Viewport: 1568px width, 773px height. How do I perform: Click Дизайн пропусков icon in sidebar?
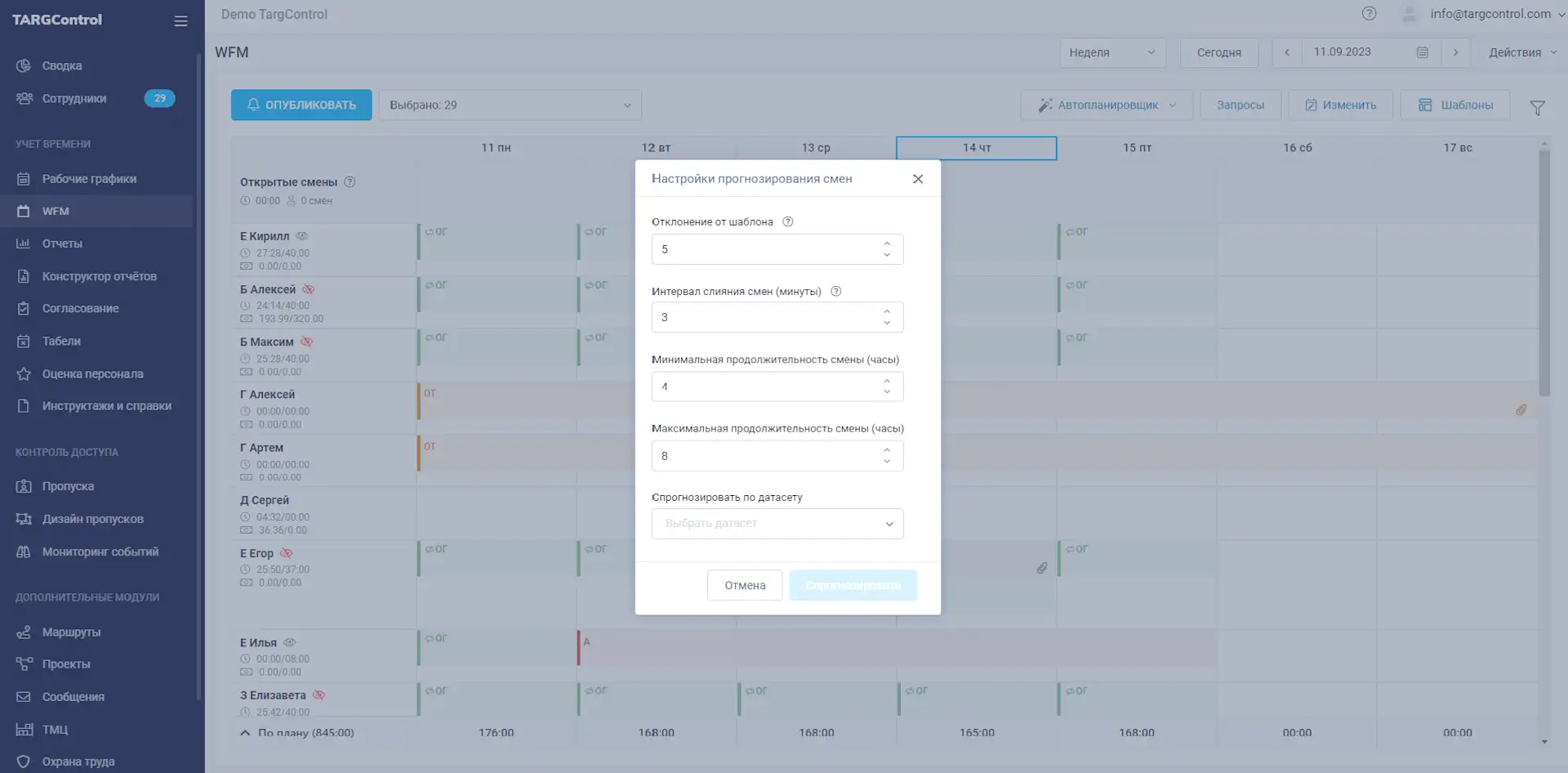click(x=24, y=519)
